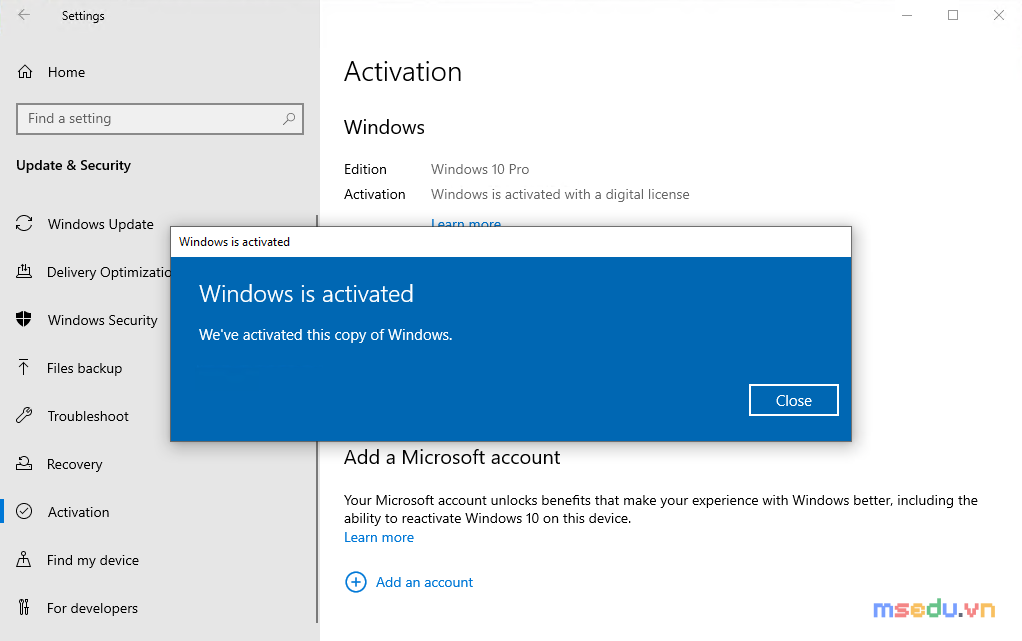Click the Add a Microsoft account heading
This screenshot has width=1022, height=641.
tap(452, 457)
